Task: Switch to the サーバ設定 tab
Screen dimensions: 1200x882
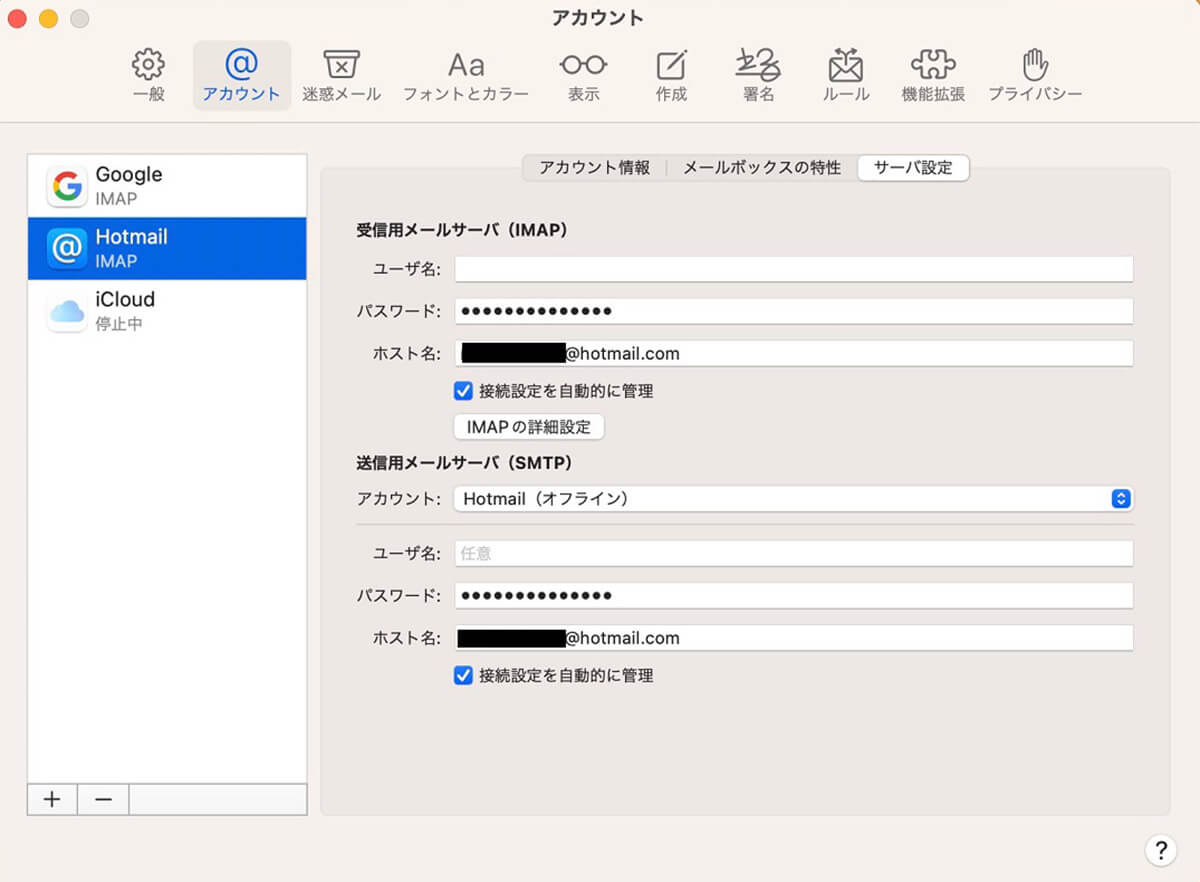Action: (913, 168)
